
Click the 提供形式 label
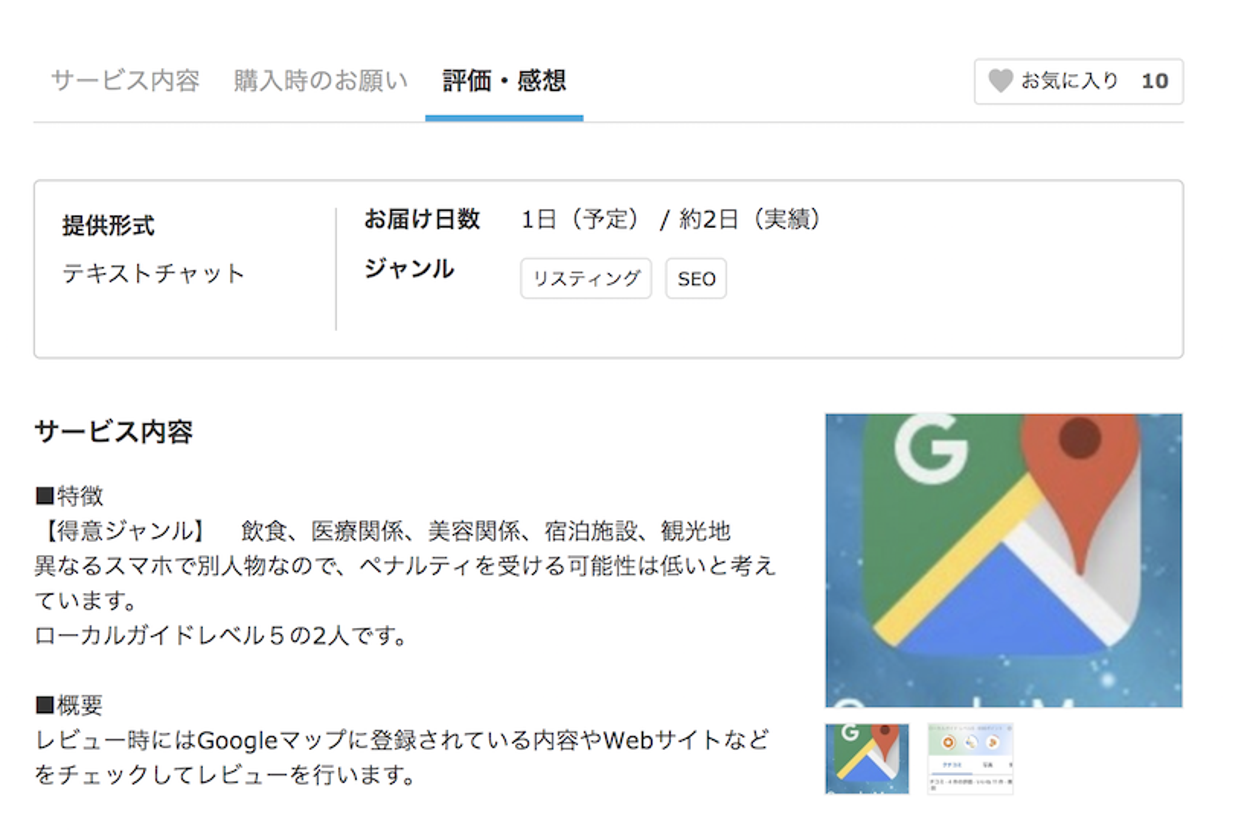click(x=108, y=226)
